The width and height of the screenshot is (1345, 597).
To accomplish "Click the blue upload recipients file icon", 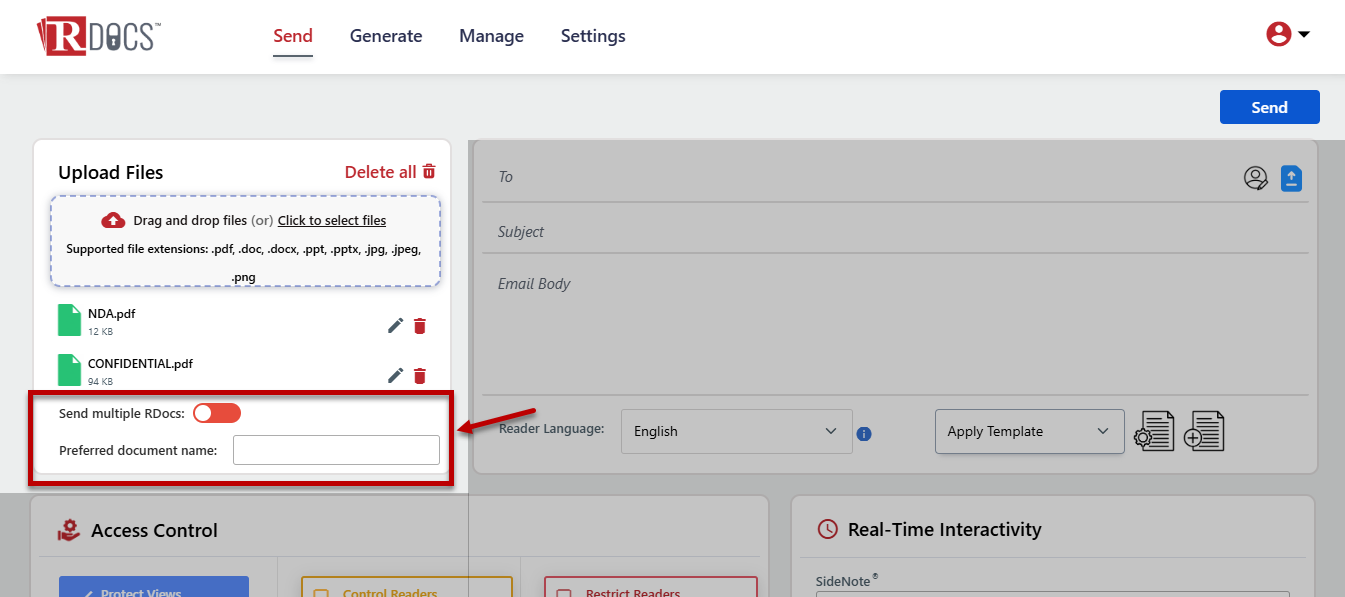I will click(1291, 178).
